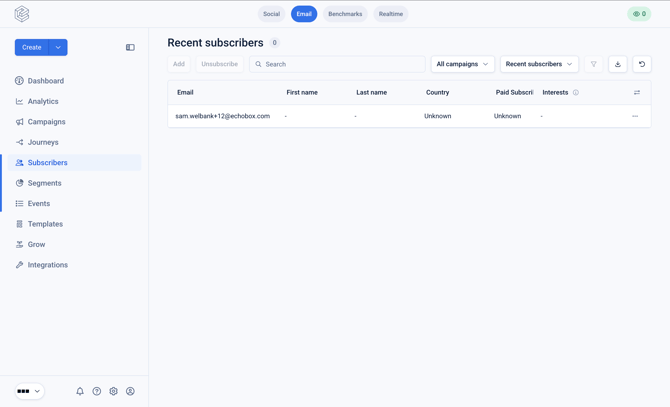Open the Recent subscribers dropdown
Image resolution: width=670 pixels, height=407 pixels.
coord(539,64)
